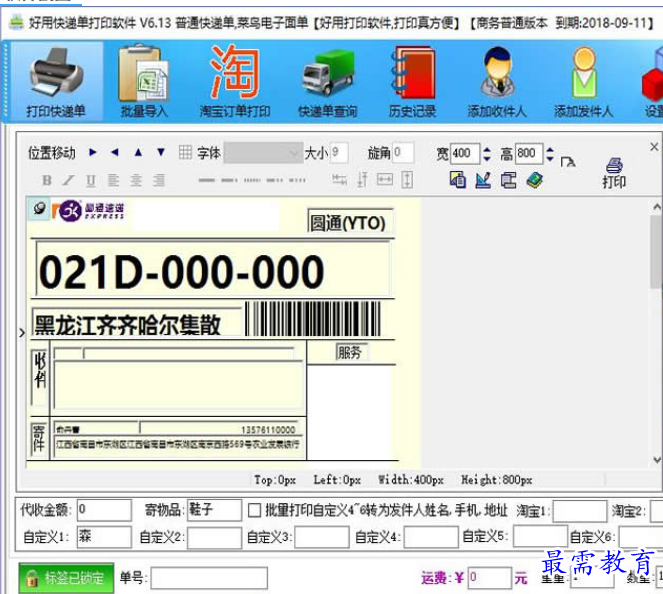
Task: Click the copy/paste element icon in designer toolbar
Action: coord(458,180)
